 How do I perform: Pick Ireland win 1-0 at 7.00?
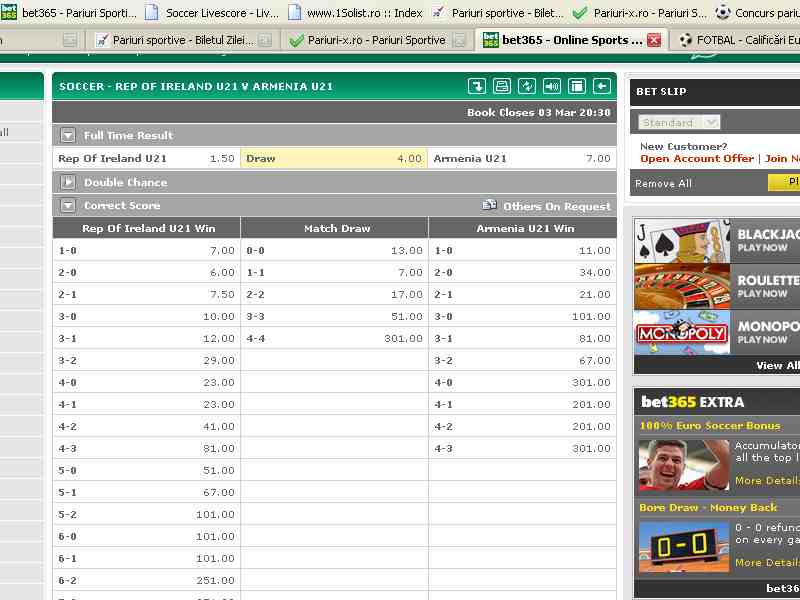146,251
